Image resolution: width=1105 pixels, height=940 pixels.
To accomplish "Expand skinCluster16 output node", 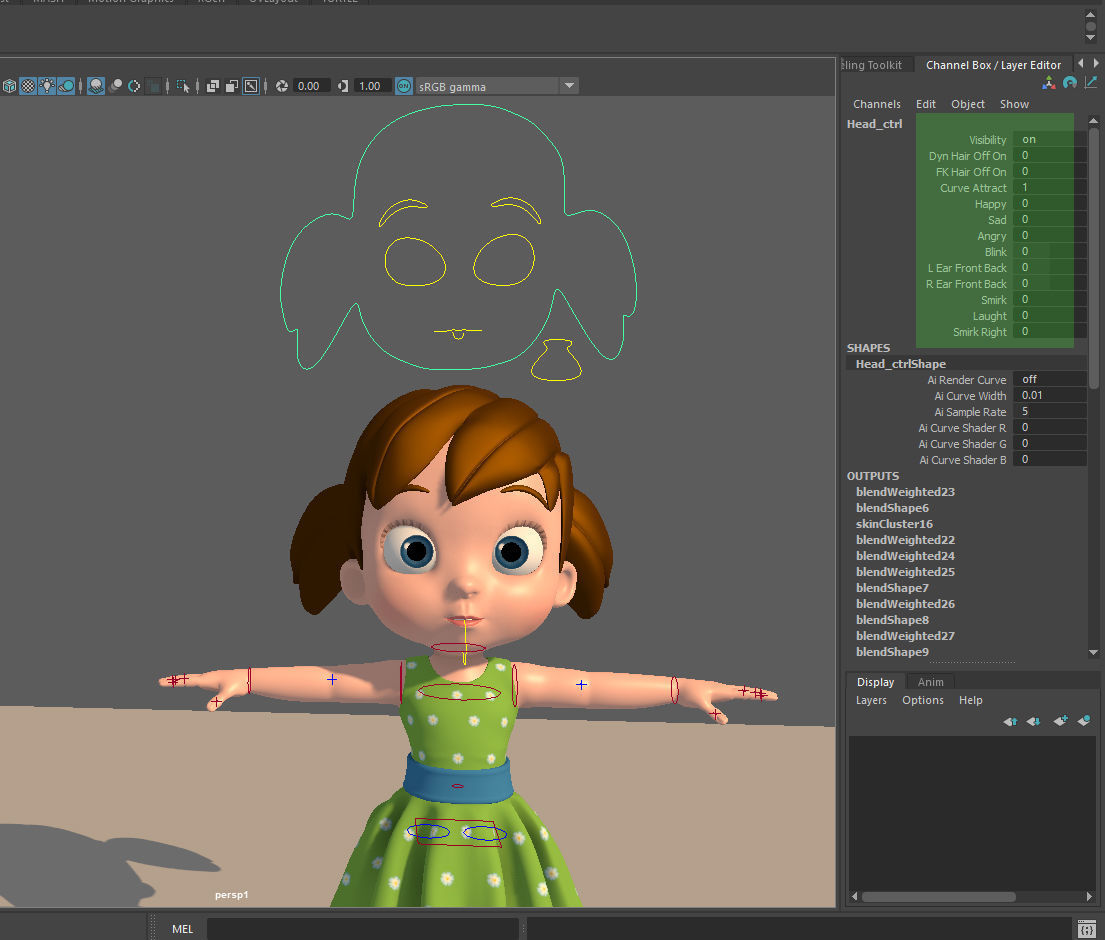I will [894, 524].
